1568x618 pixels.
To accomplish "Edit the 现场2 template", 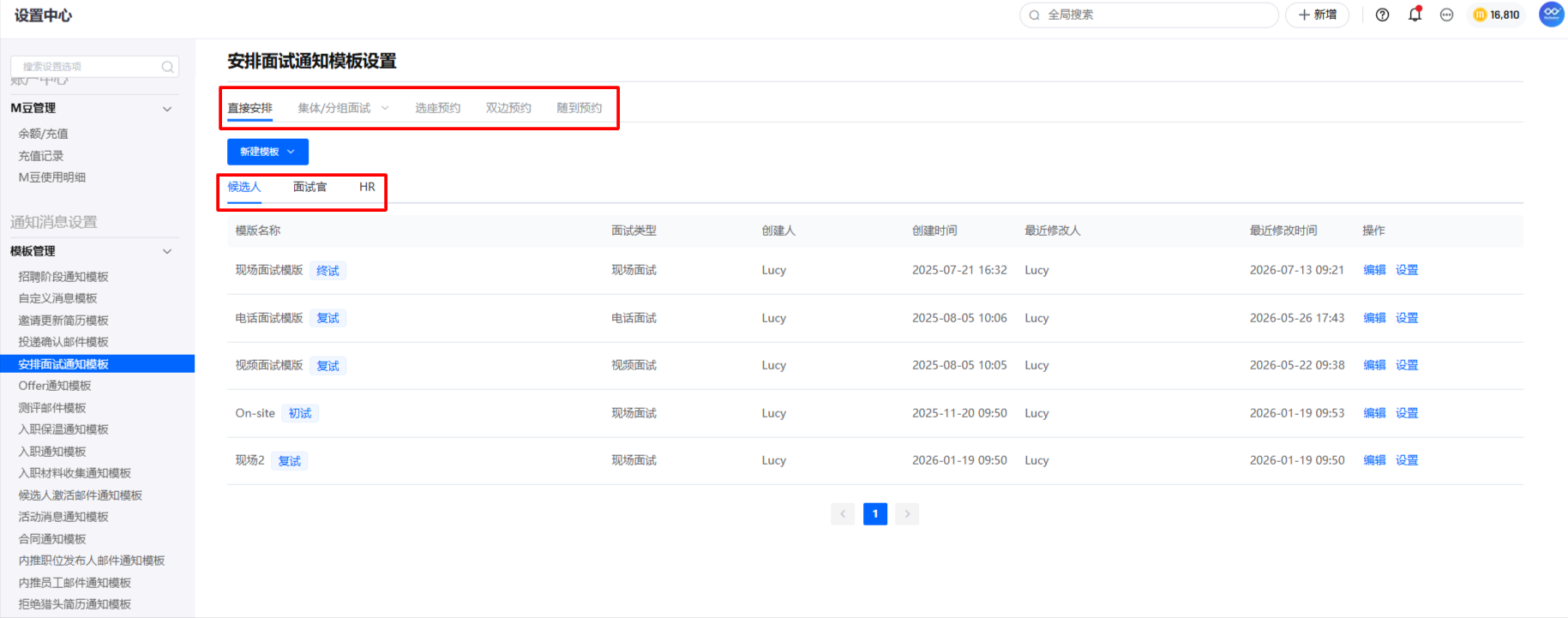I will pos(1374,460).
